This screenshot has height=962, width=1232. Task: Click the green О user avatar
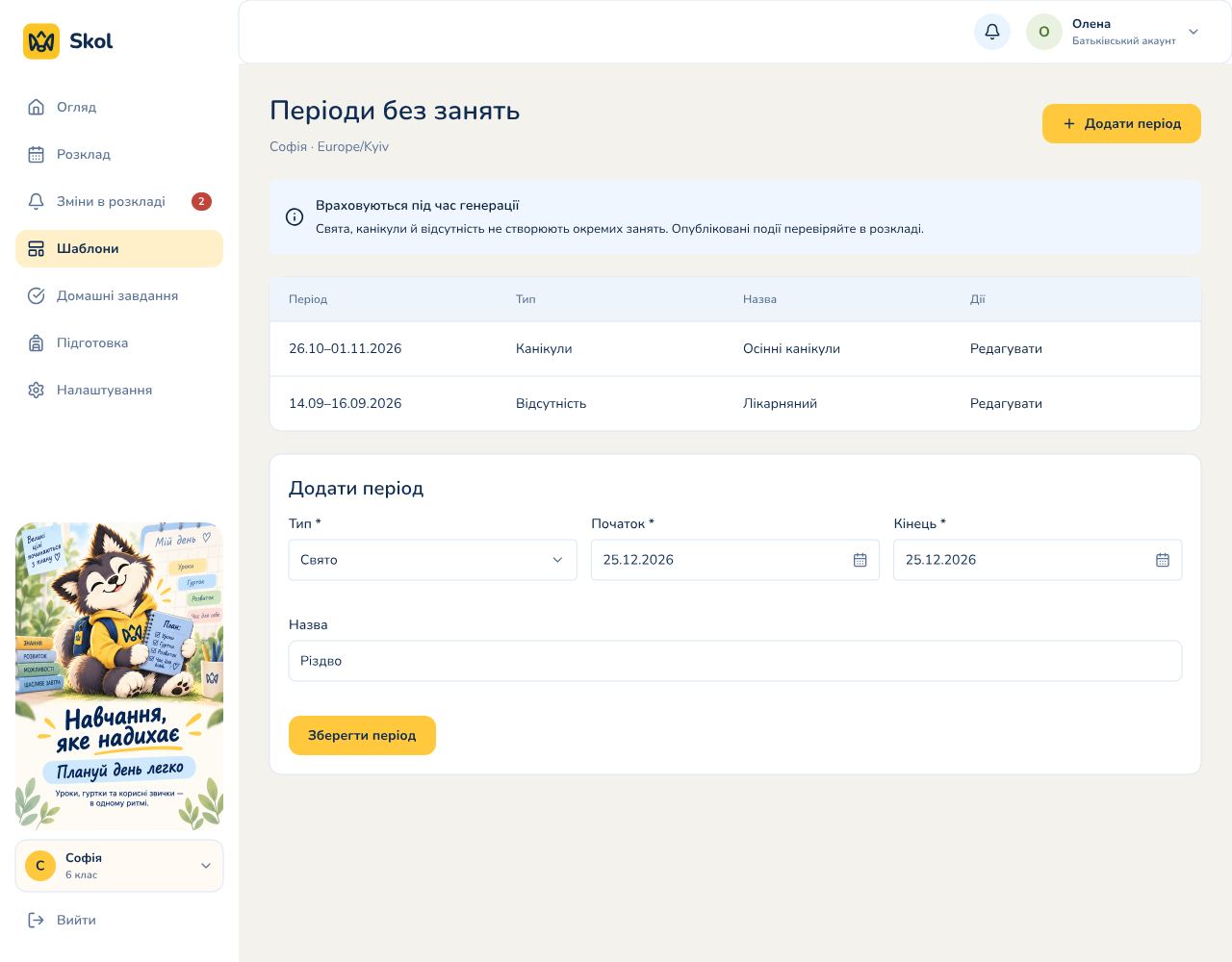pyautogui.click(x=1044, y=32)
